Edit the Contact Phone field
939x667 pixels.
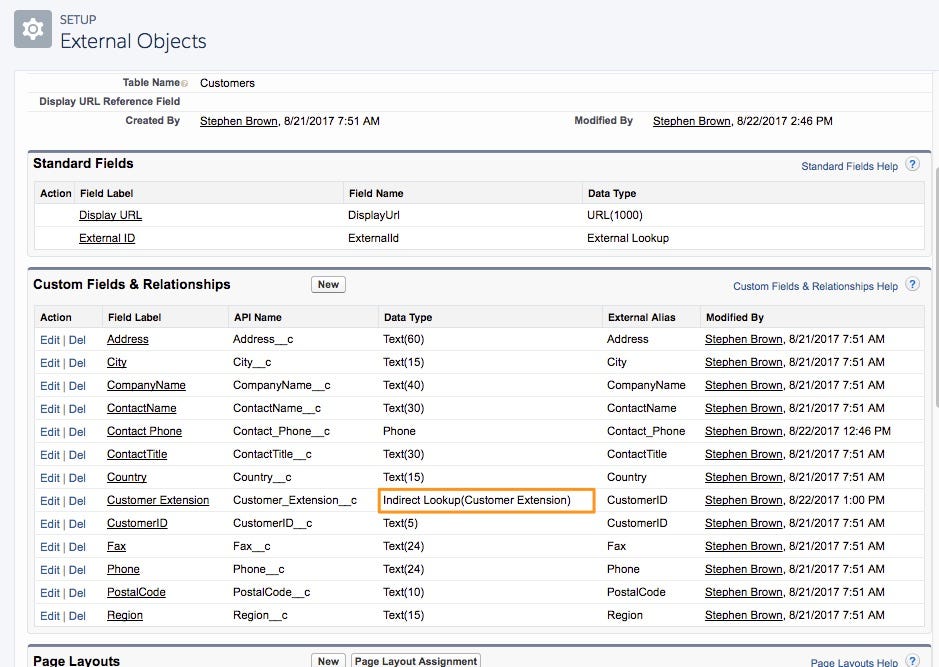coord(50,432)
